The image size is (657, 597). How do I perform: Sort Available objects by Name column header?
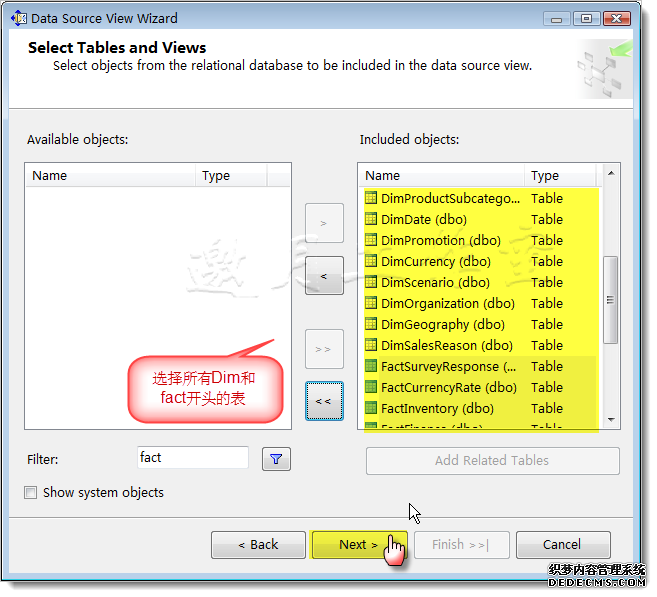(110, 176)
